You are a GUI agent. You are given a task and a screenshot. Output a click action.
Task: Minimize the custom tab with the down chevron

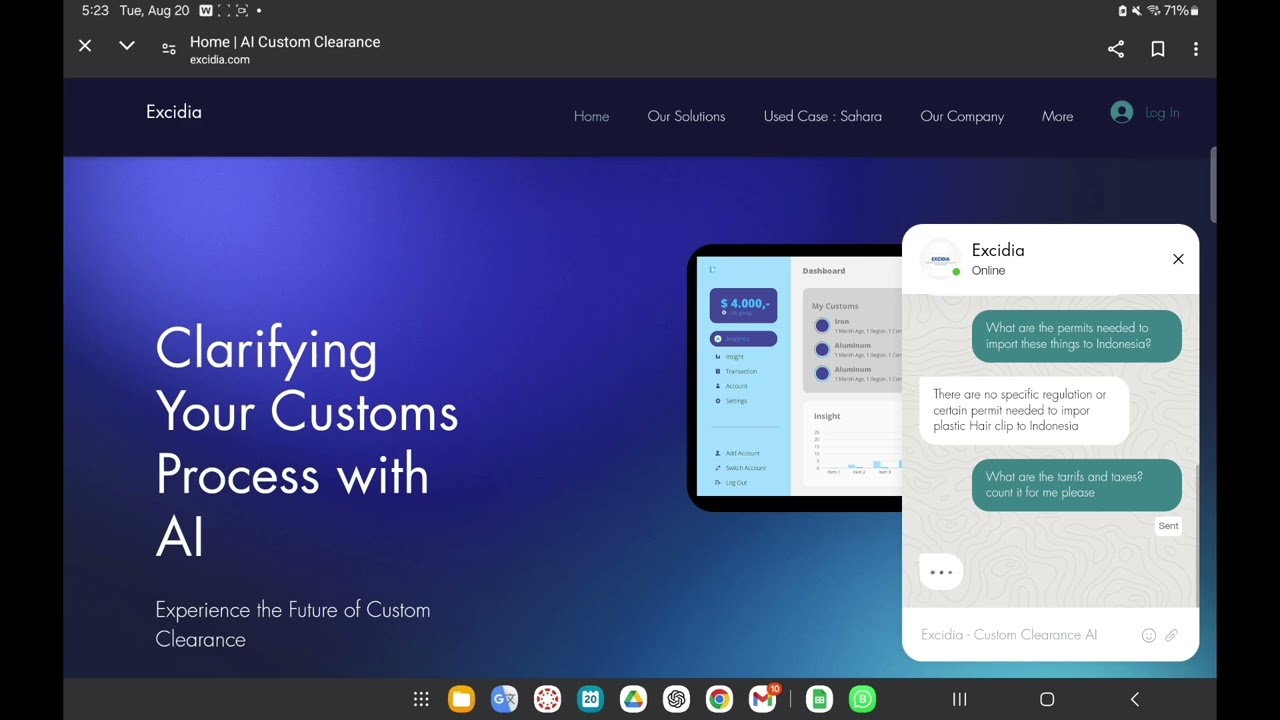(127, 46)
